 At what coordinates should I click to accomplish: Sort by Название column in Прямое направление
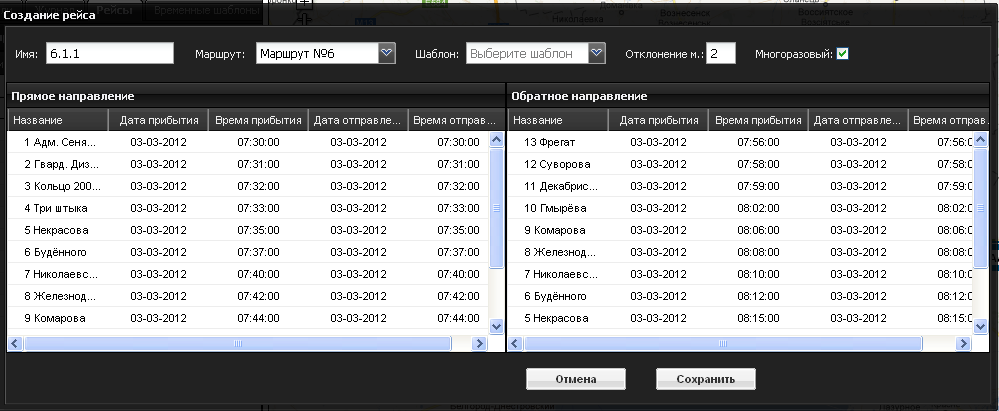click(58, 120)
